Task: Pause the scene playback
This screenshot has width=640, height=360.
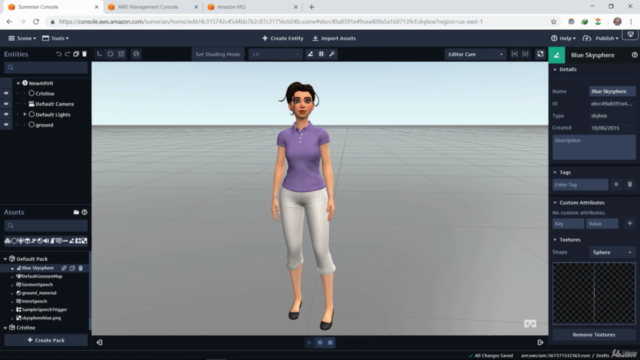Action: pyautogui.click(x=320, y=342)
